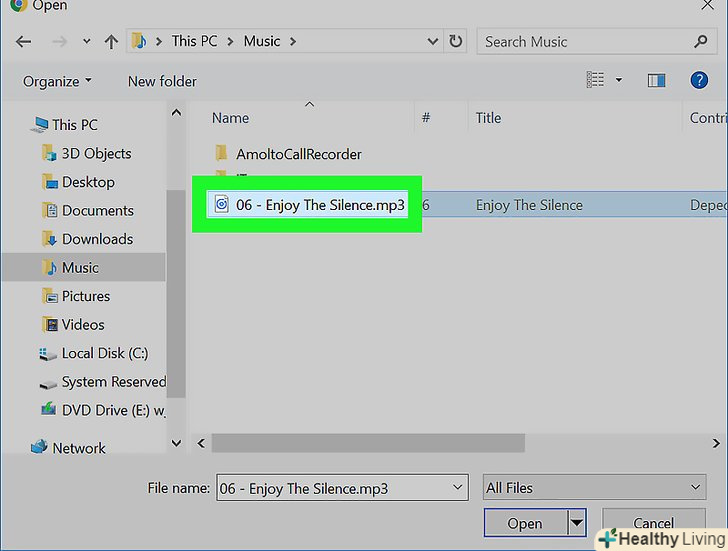
Task: Click the search magnifier icon
Action: [701, 41]
